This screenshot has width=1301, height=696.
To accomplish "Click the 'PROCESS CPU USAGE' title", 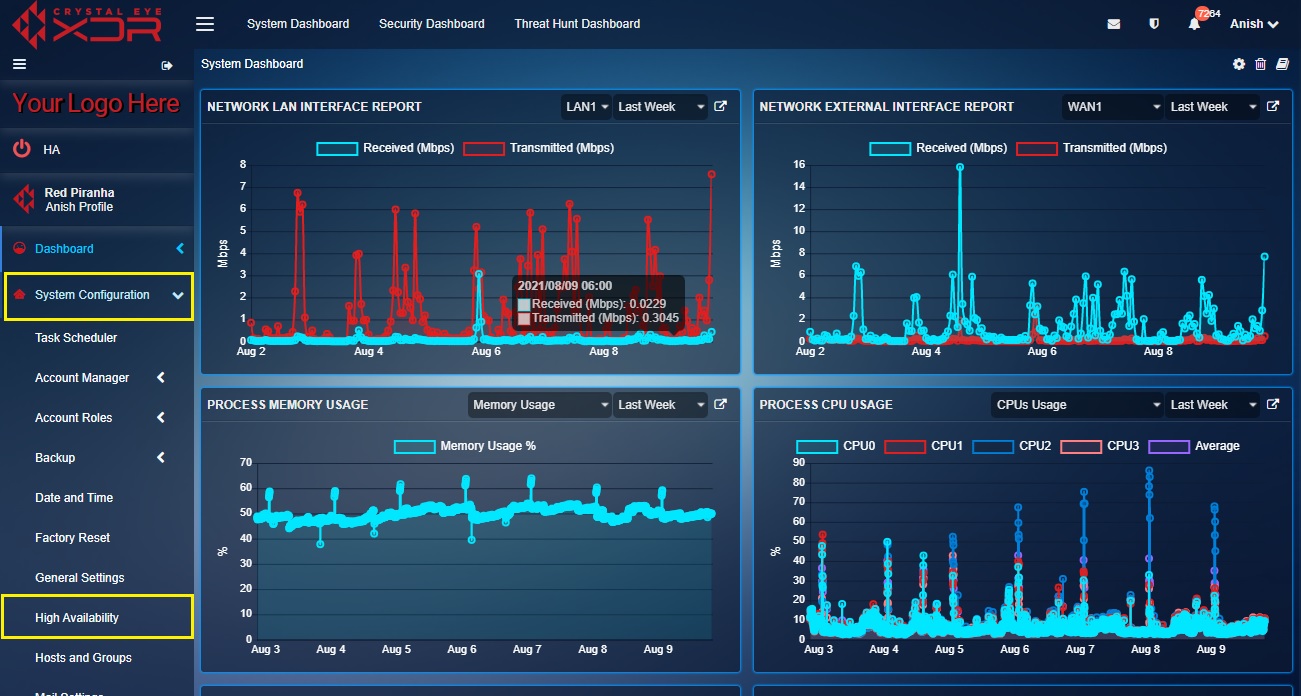I will 826,405.
